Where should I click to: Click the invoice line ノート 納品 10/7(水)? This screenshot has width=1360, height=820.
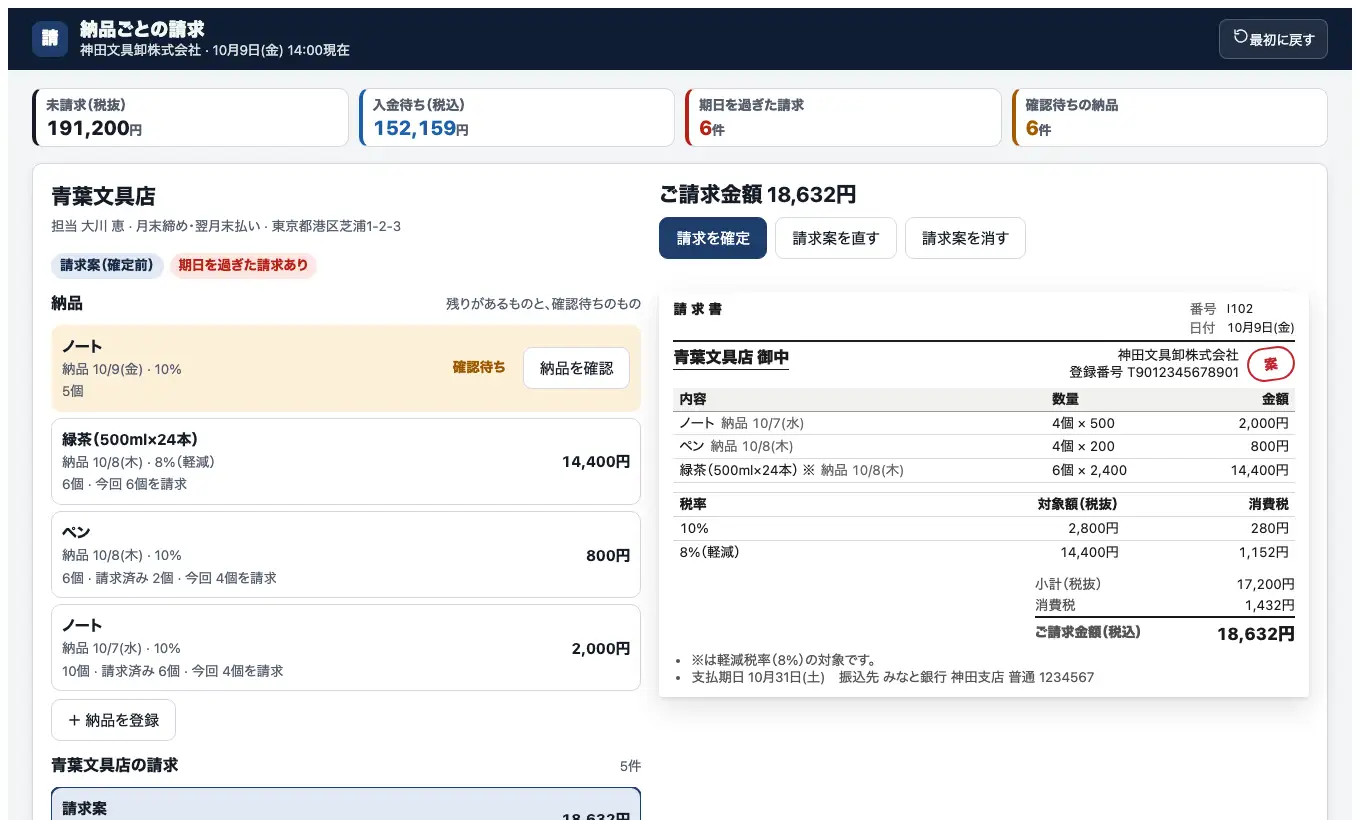(x=984, y=423)
